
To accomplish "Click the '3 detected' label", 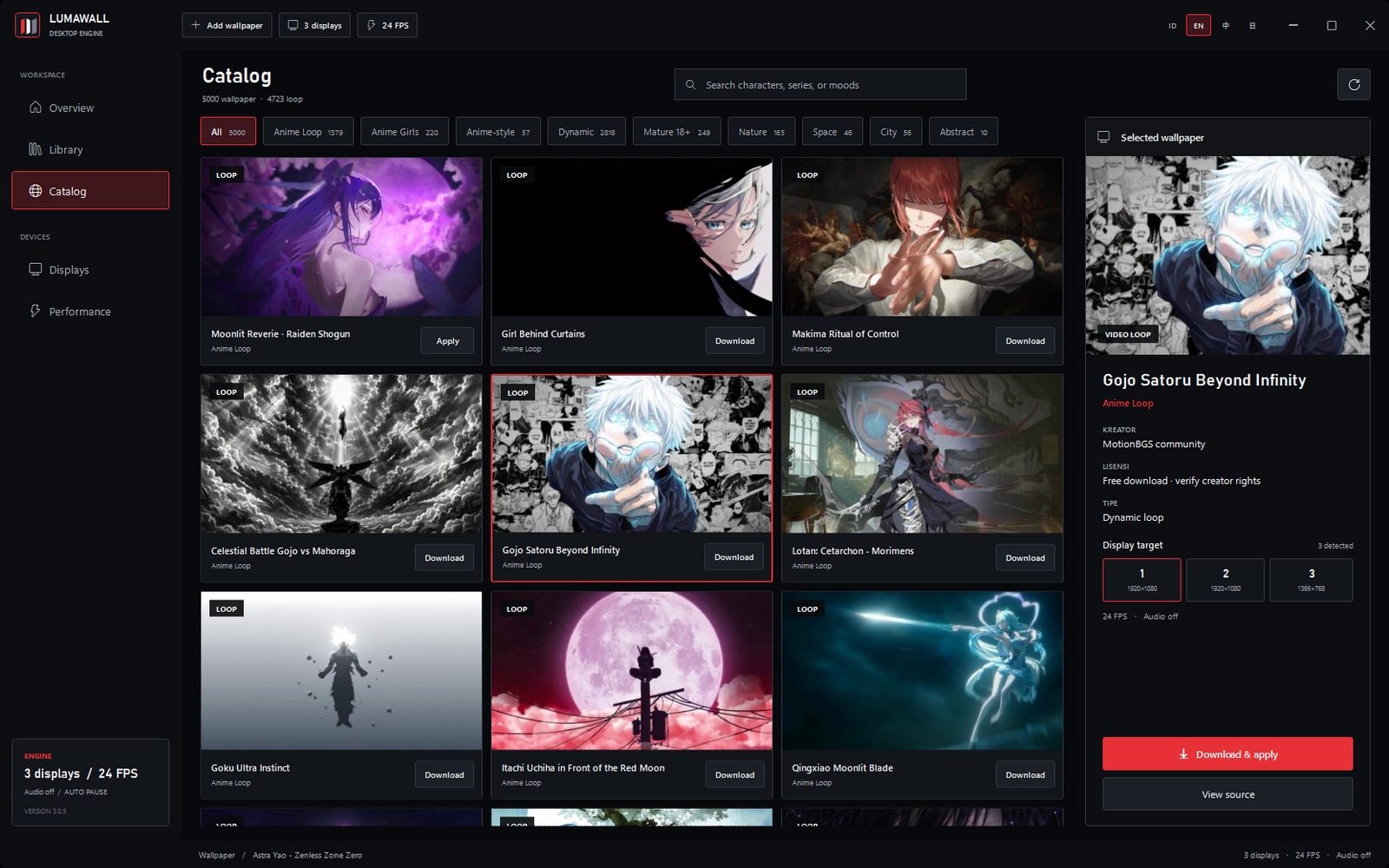I will click(1335, 546).
